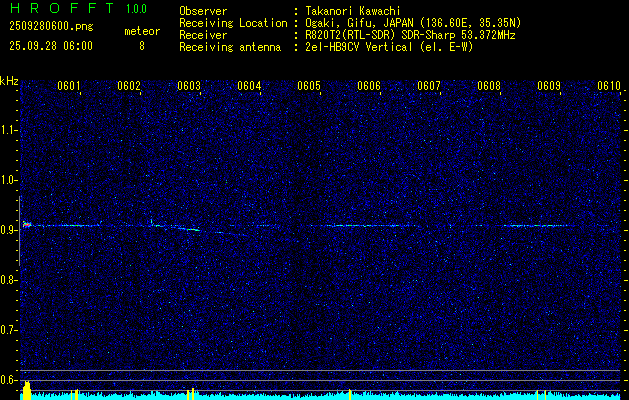Screen dimensions: 629x400
Task: Click the Receiving Location label
Action: (233, 23)
